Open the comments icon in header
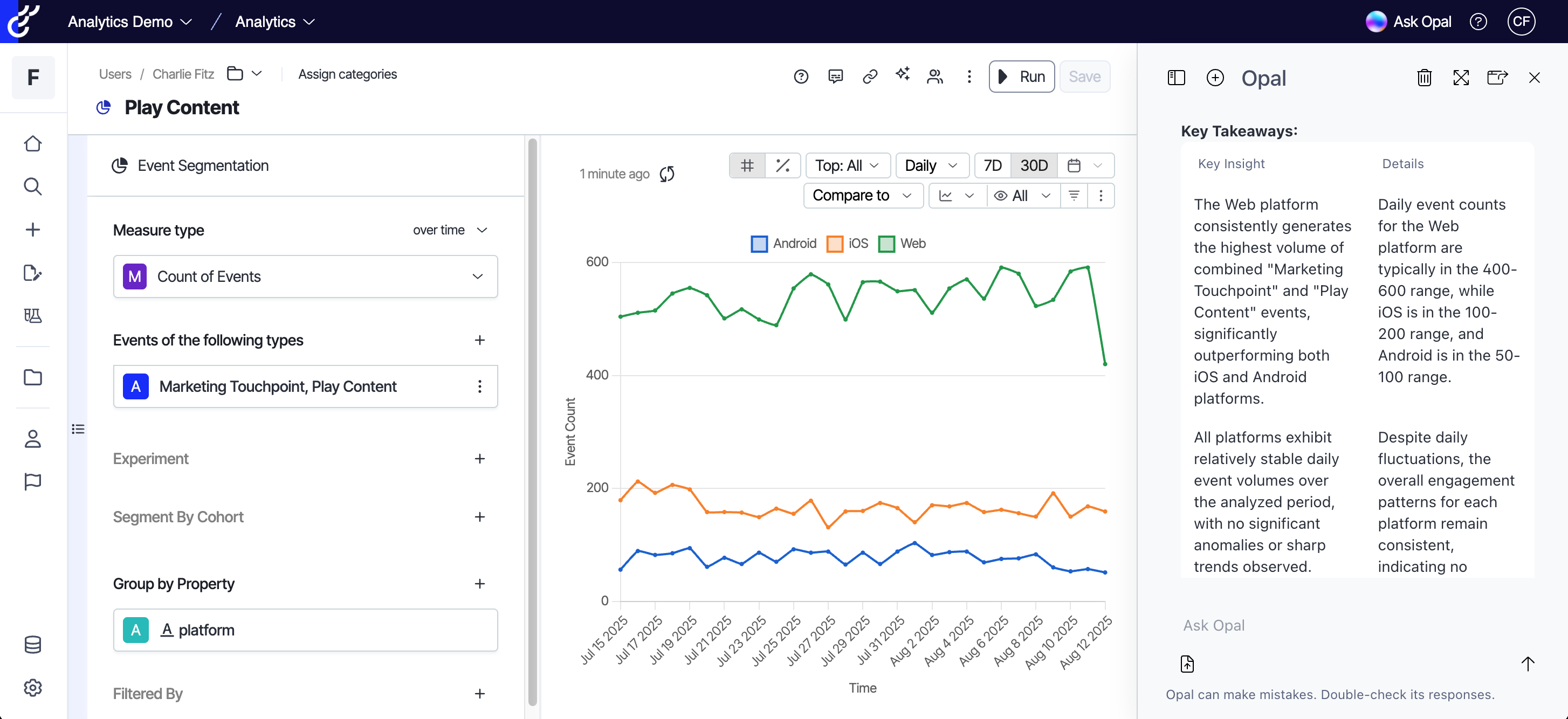1568x719 pixels. [835, 77]
